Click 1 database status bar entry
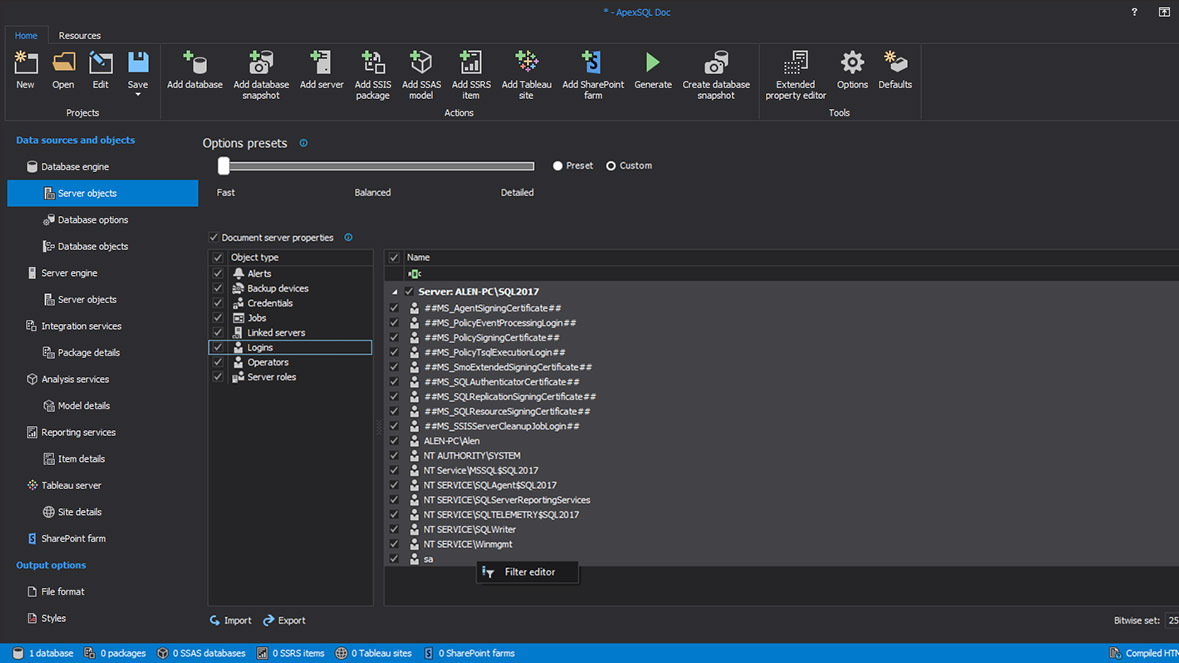 (x=43, y=653)
